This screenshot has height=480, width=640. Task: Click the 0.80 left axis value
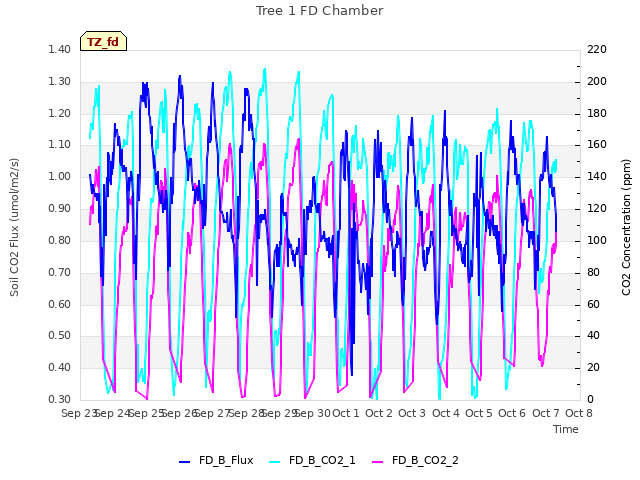point(60,240)
